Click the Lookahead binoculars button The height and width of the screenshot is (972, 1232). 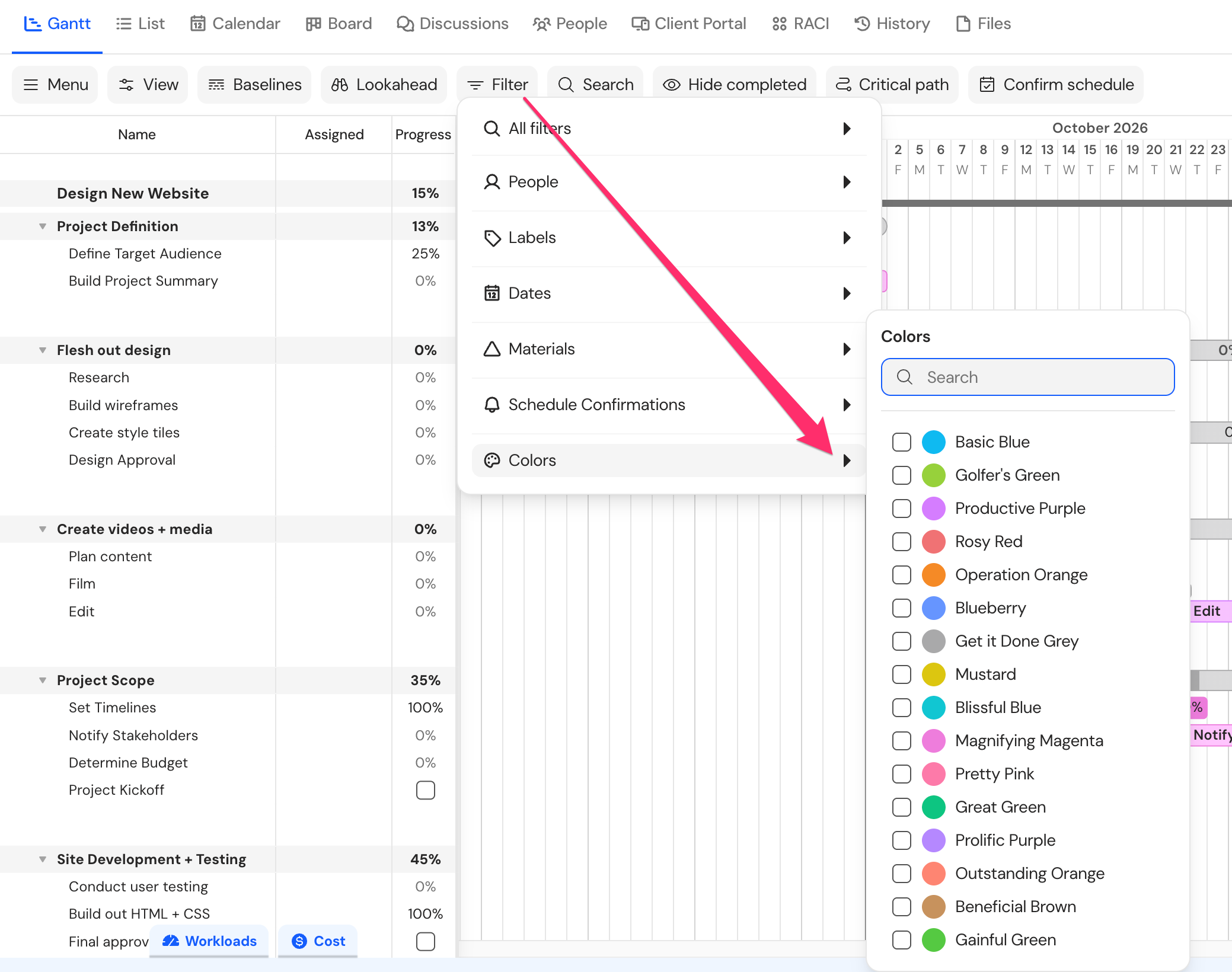384,85
